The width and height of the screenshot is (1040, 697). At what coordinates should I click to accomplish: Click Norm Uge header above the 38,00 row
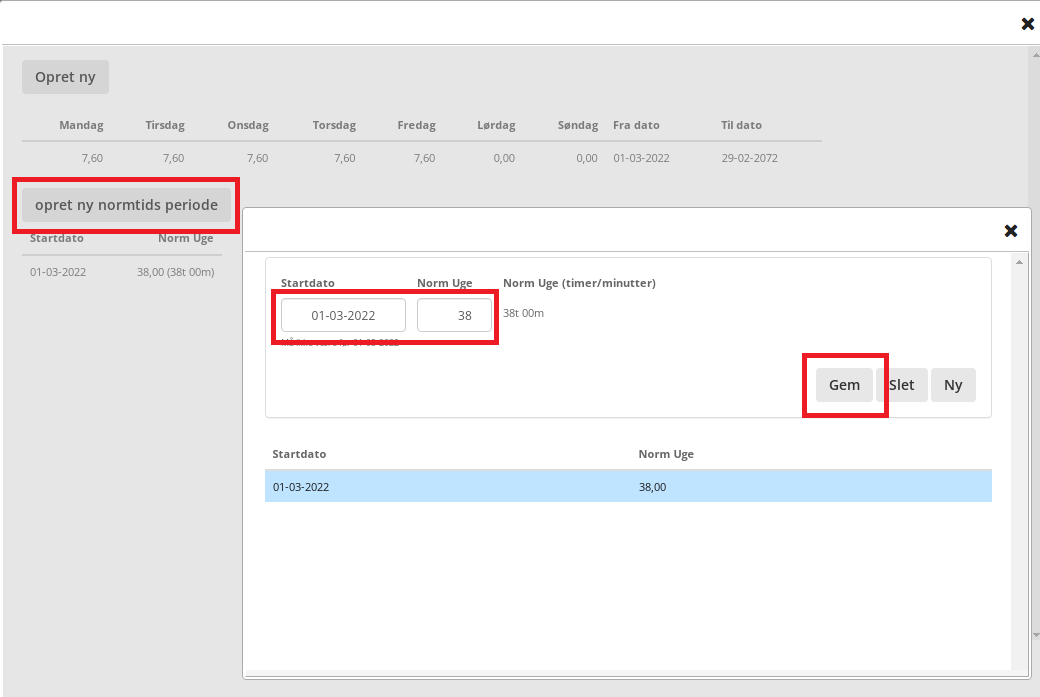(666, 454)
